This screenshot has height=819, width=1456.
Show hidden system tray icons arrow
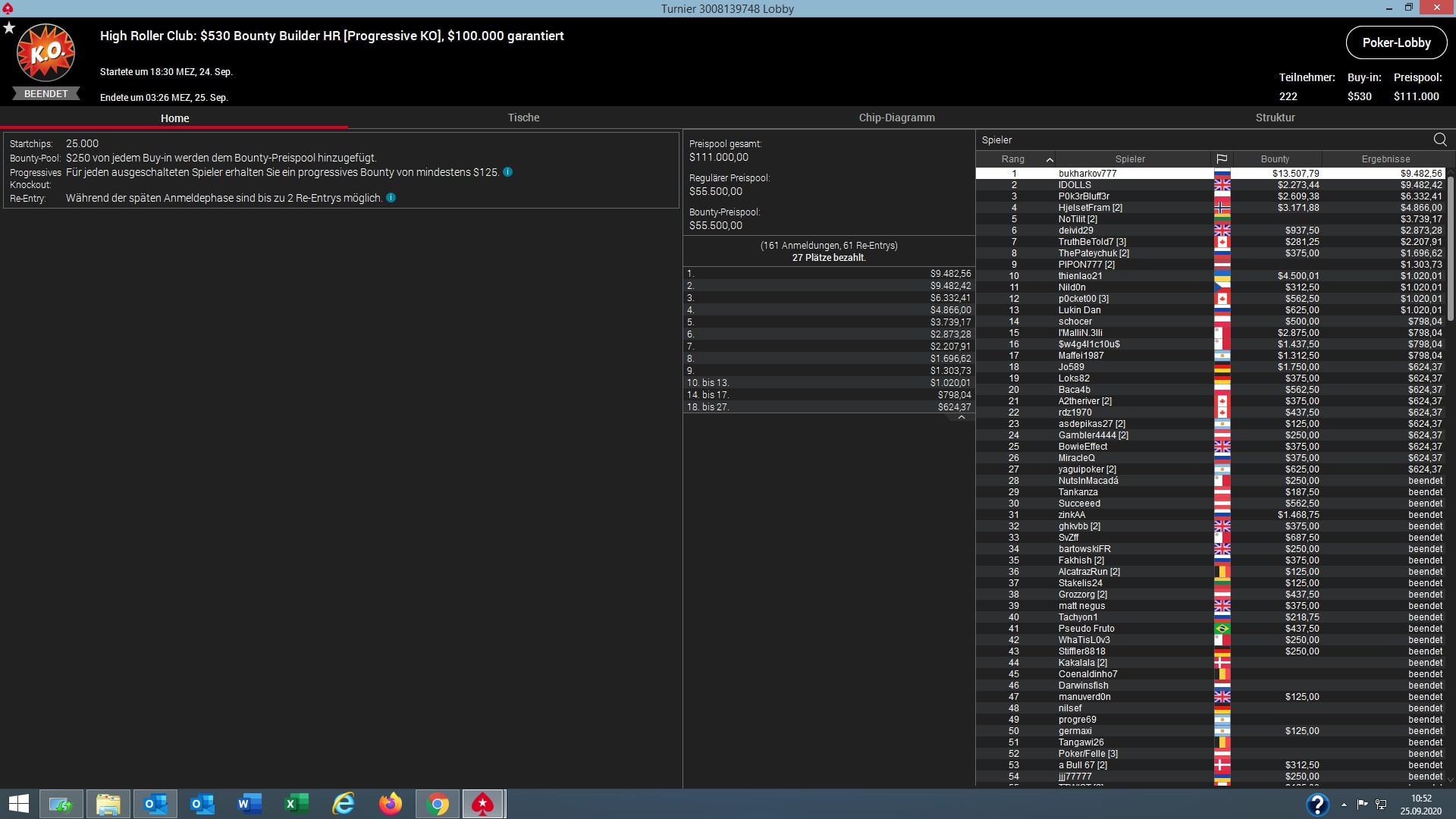pyautogui.click(x=1344, y=805)
